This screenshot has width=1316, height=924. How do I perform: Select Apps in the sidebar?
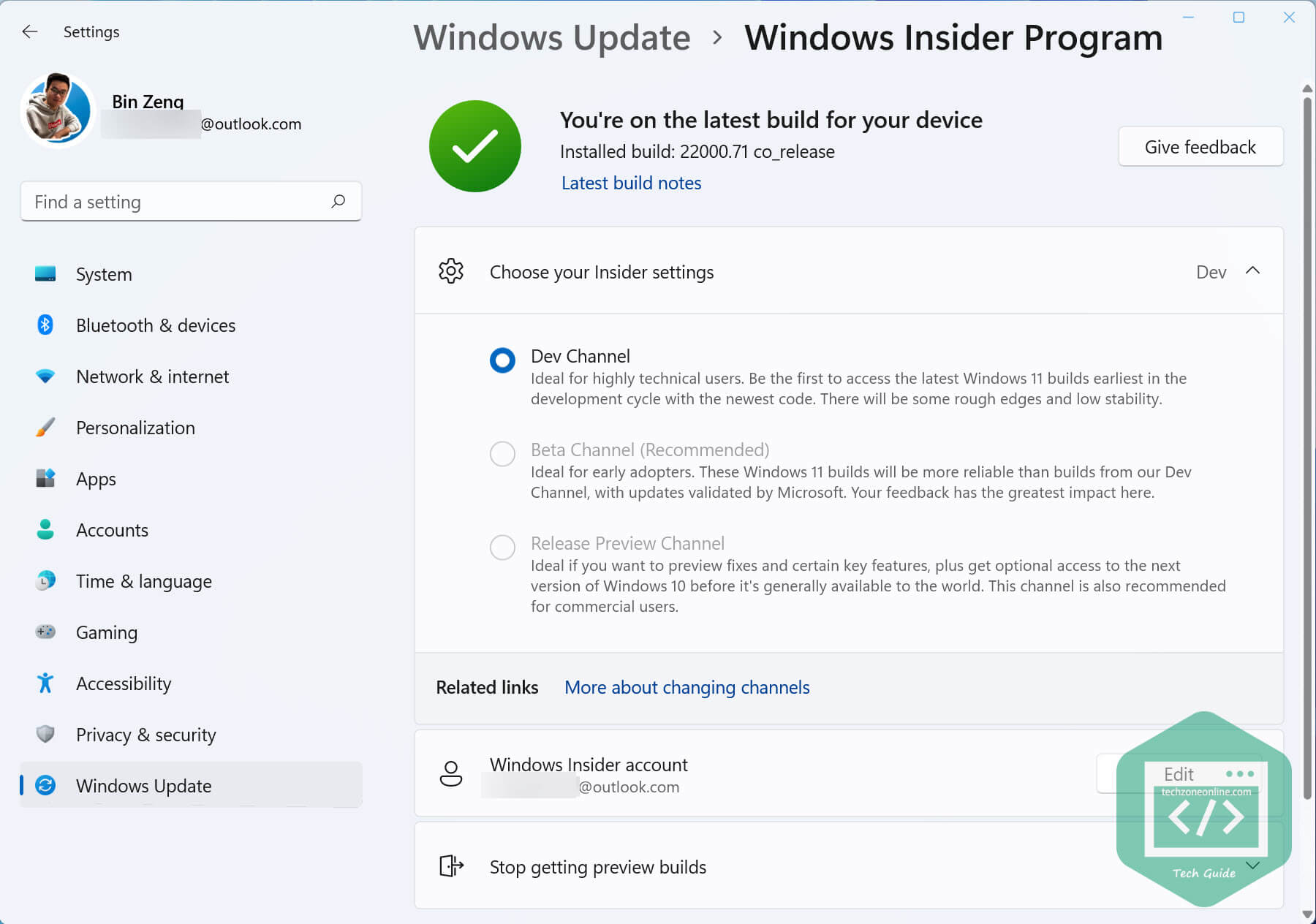tap(191, 479)
